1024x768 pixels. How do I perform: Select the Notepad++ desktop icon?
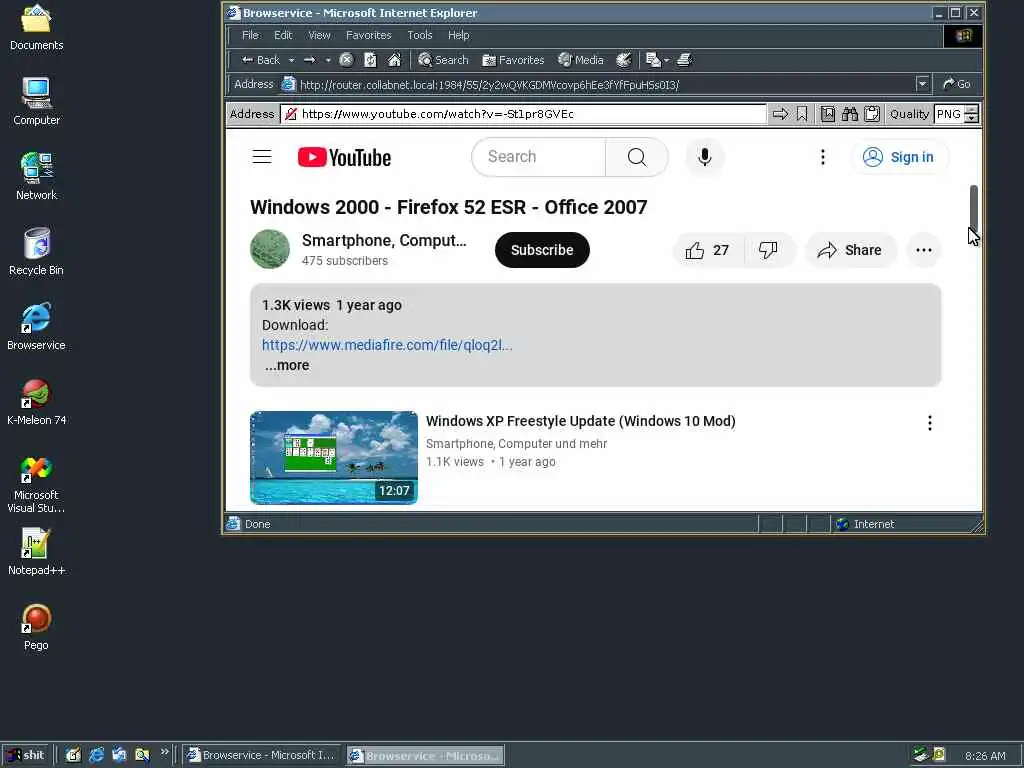(37, 552)
